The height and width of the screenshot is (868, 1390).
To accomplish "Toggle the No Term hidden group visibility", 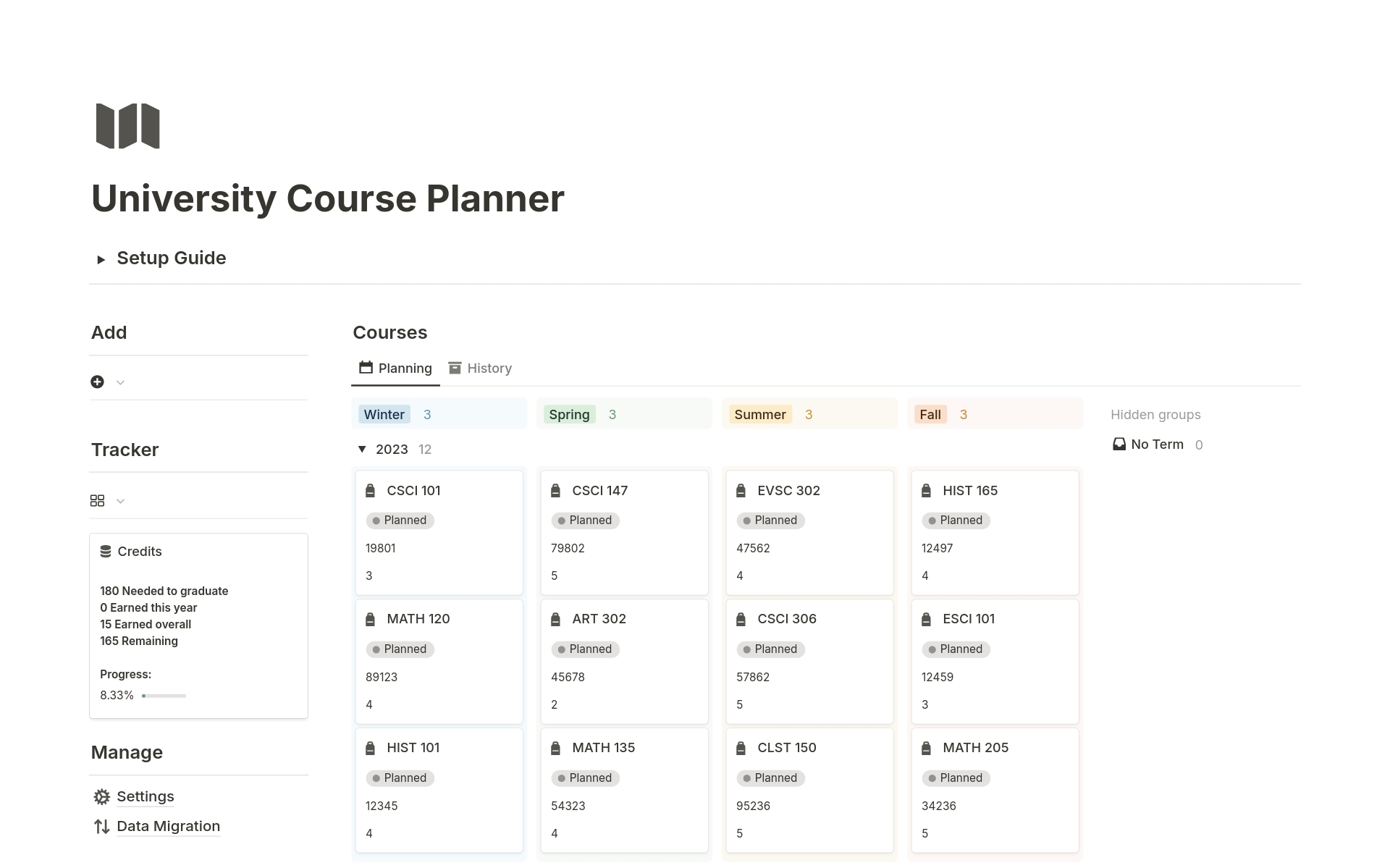I will [x=1155, y=444].
